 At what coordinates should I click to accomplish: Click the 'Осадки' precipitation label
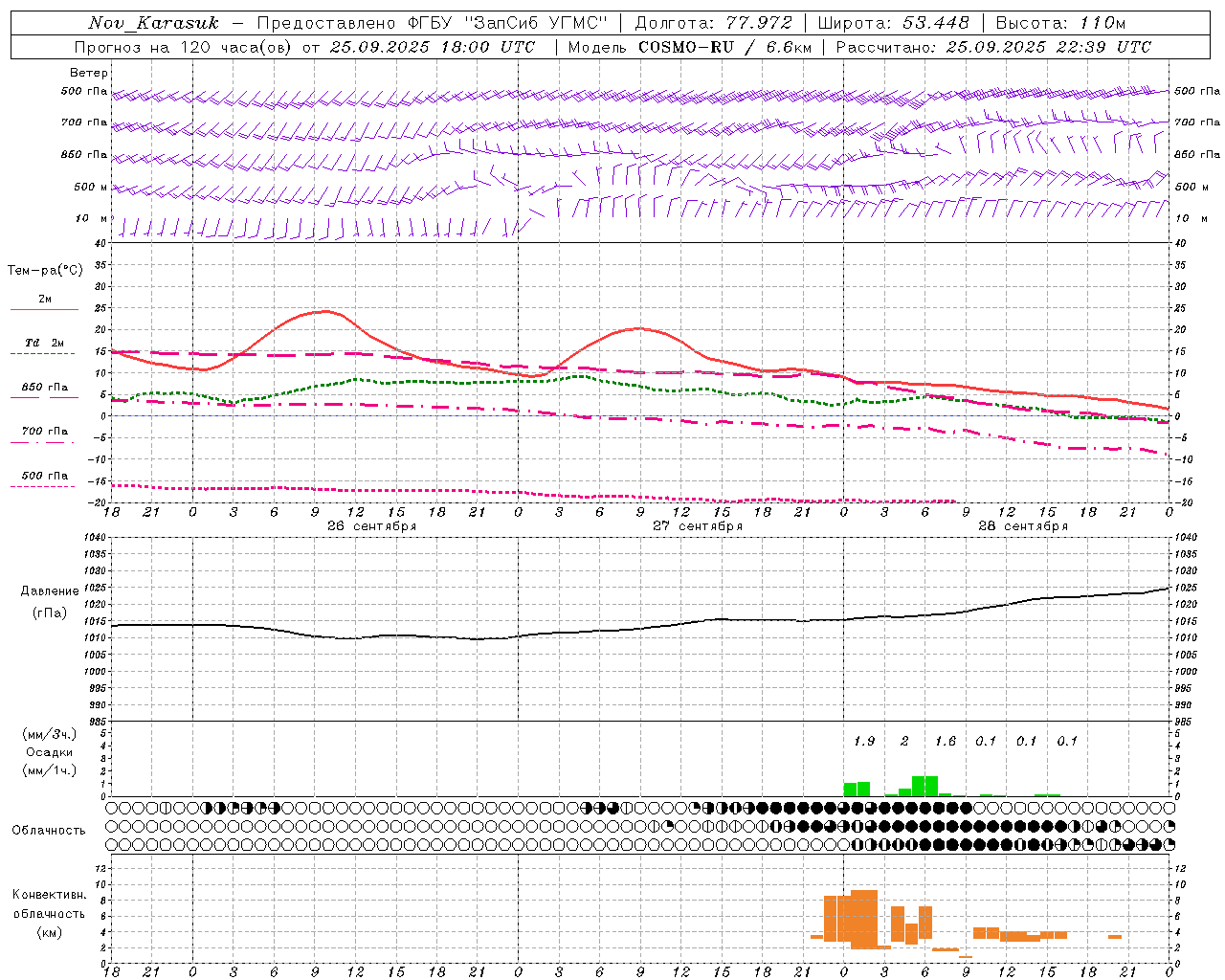pos(50,752)
